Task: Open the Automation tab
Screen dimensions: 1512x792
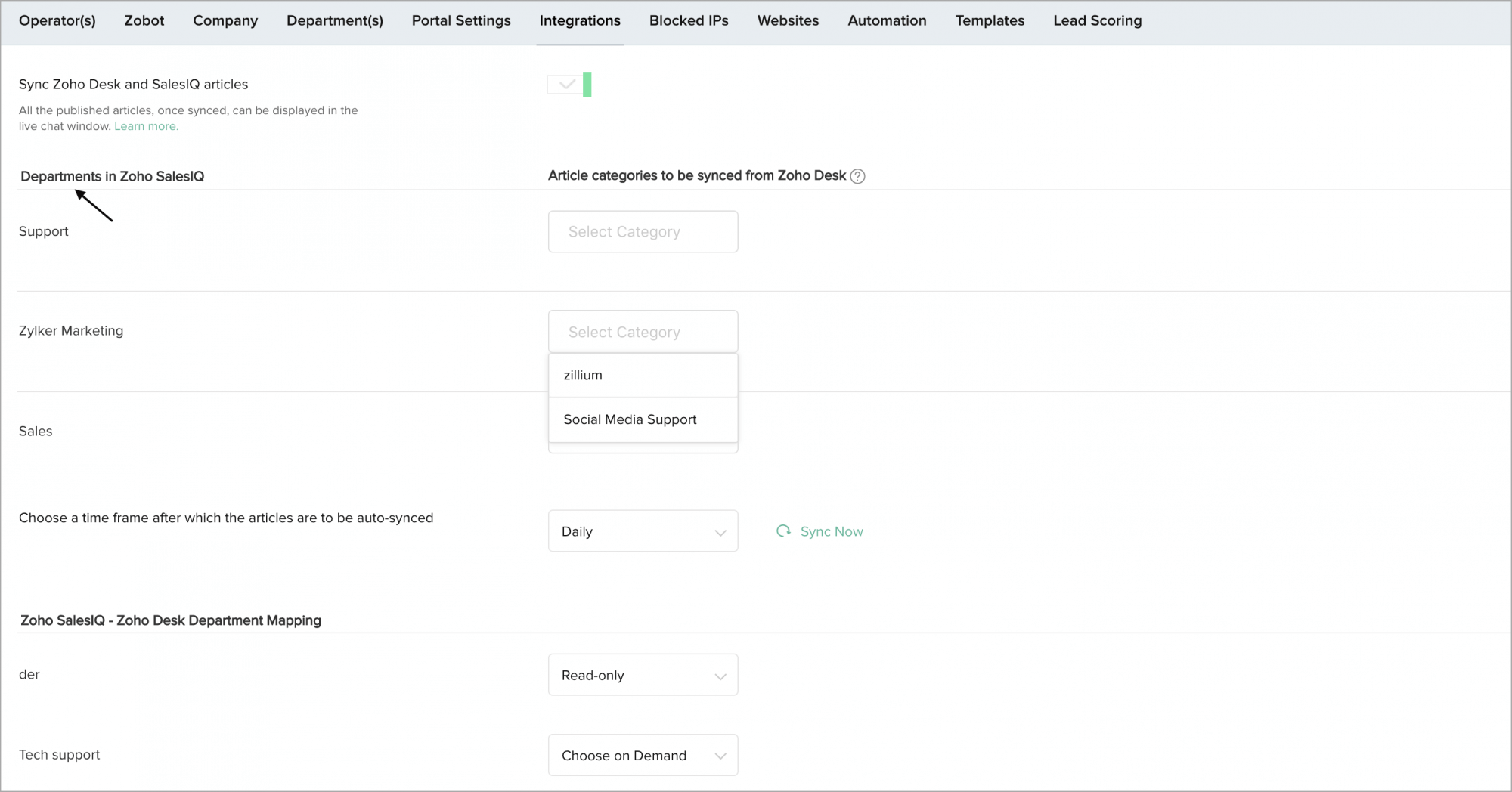Action: [x=887, y=21]
